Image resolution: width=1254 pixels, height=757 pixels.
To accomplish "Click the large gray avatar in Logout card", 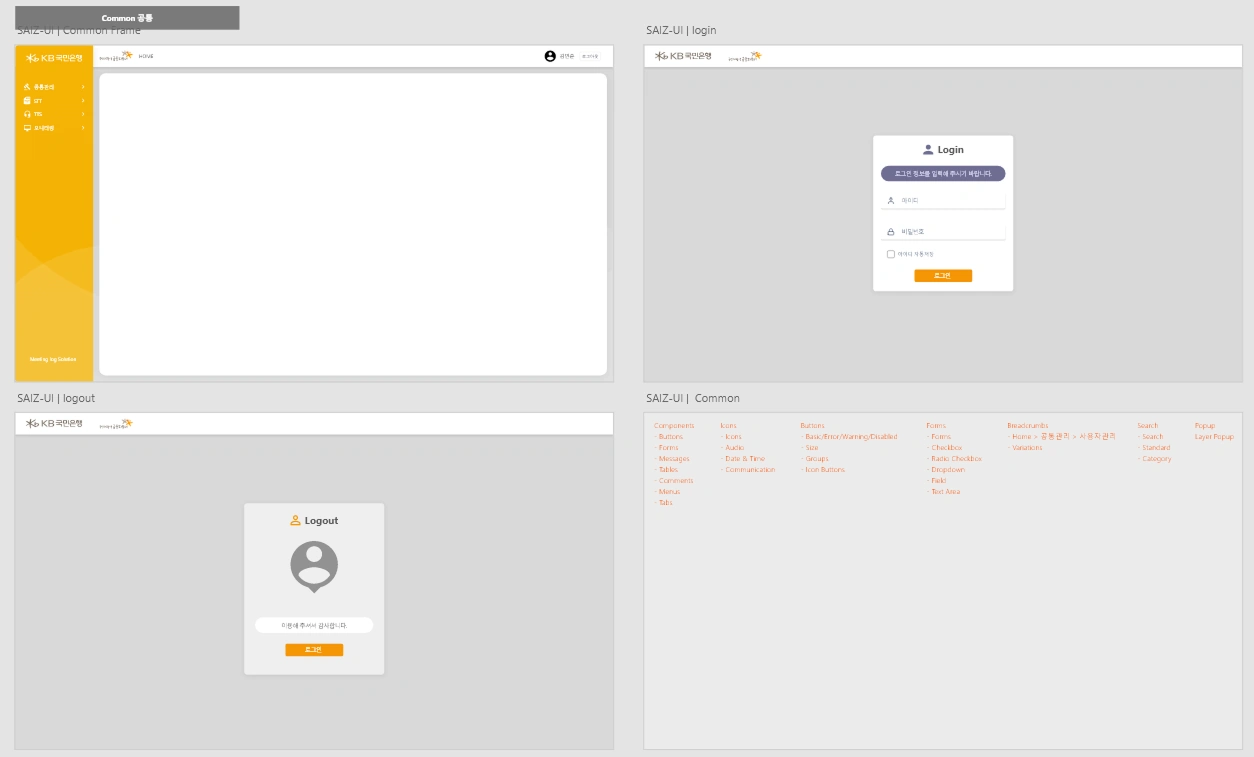I will tap(314, 567).
